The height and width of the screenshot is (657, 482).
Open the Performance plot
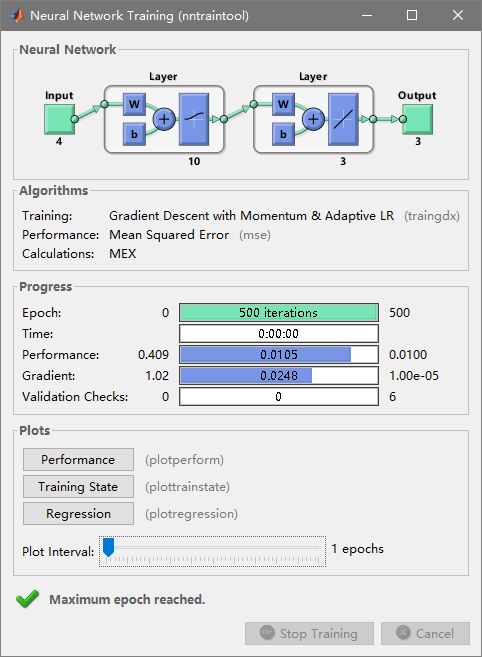coord(78,459)
